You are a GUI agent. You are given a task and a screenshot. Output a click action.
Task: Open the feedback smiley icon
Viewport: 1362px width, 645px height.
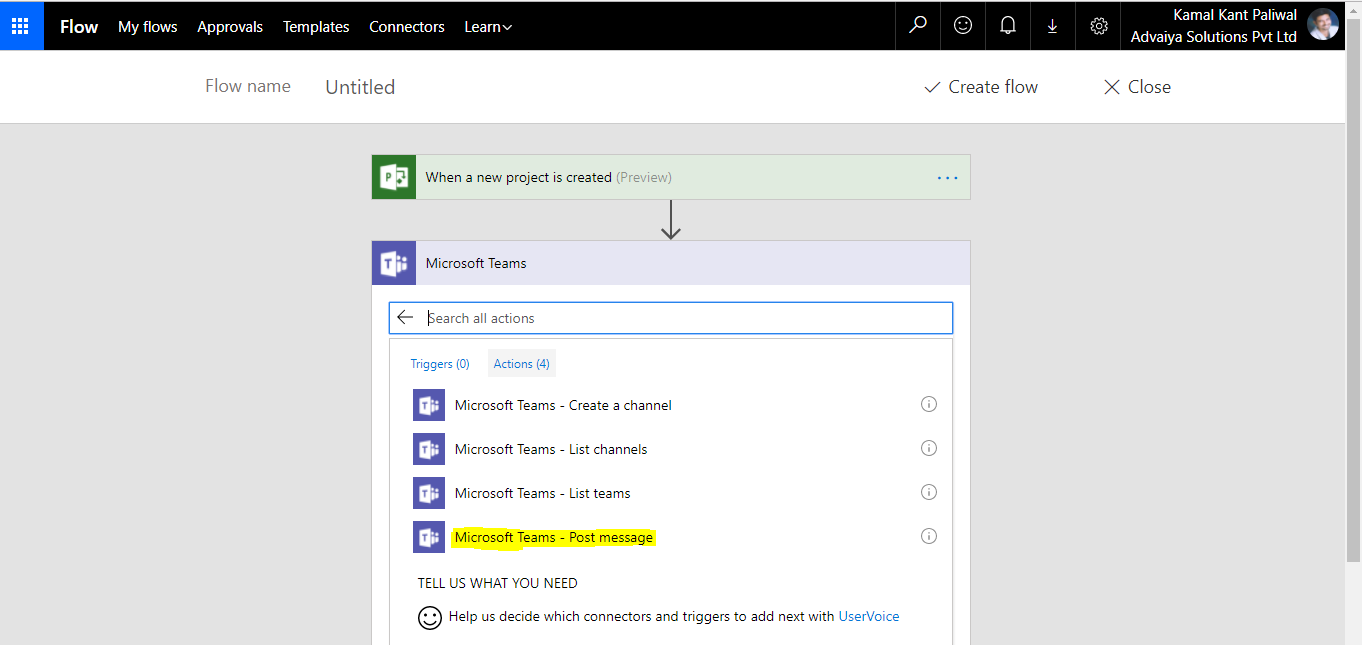963,26
